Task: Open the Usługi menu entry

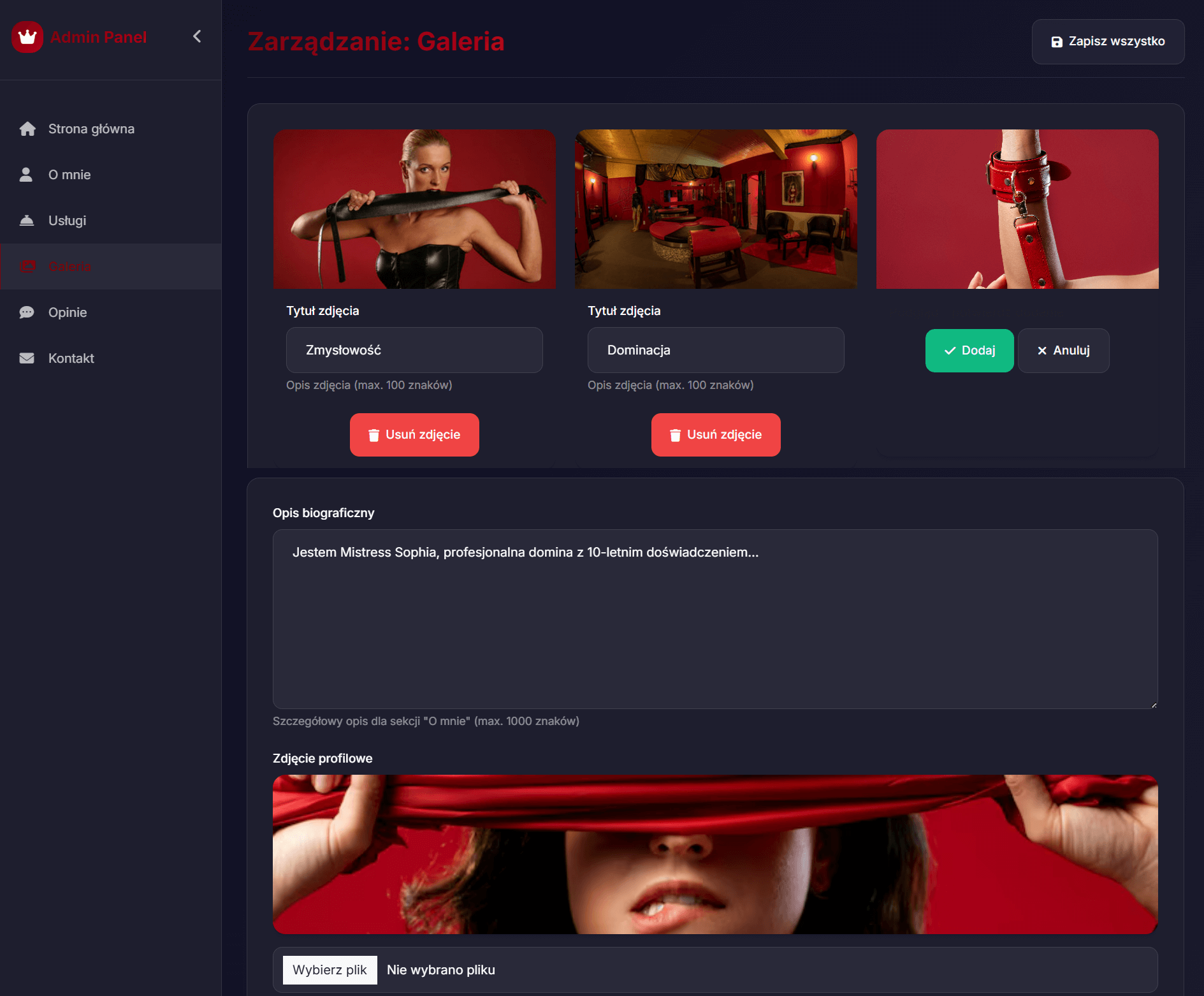Action: (67, 221)
